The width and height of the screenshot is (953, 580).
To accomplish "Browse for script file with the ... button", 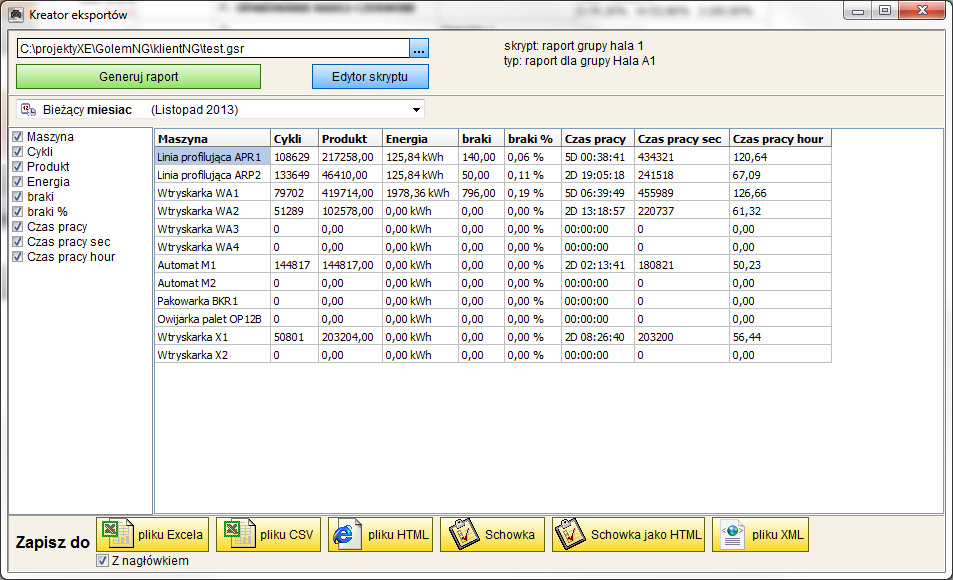I will point(419,49).
